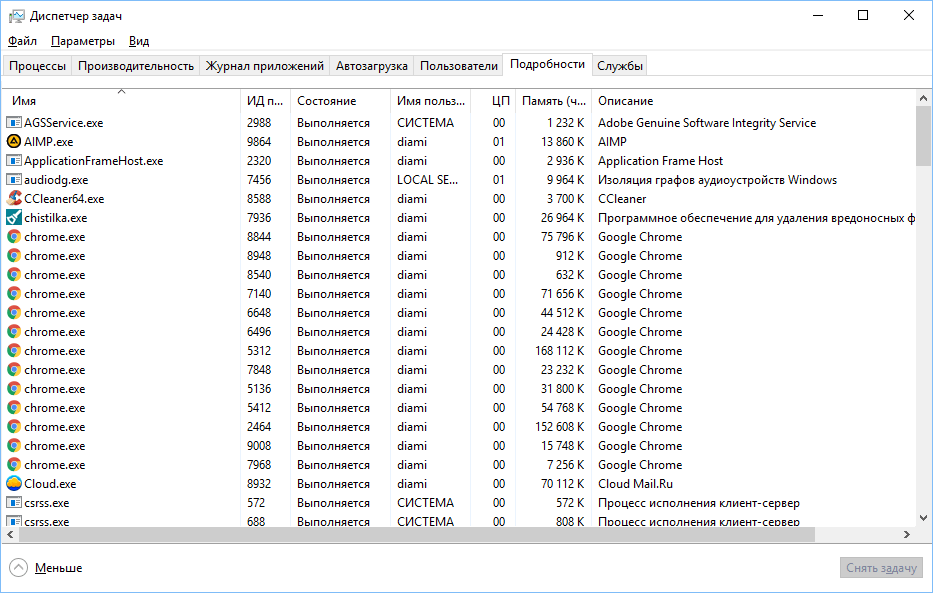The height and width of the screenshot is (593, 933).
Task: Collapse view with the Меньше chevron
Action: tap(19, 568)
